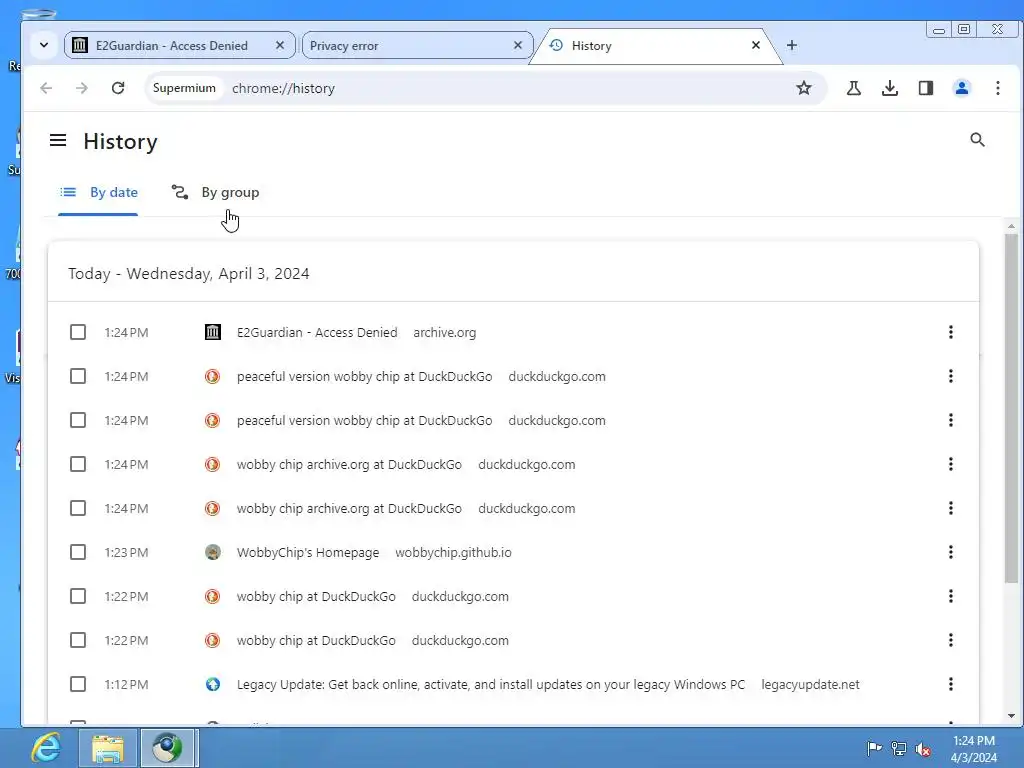Switch to the Privacy error tab
This screenshot has height=768, width=1024.
click(x=417, y=46)
